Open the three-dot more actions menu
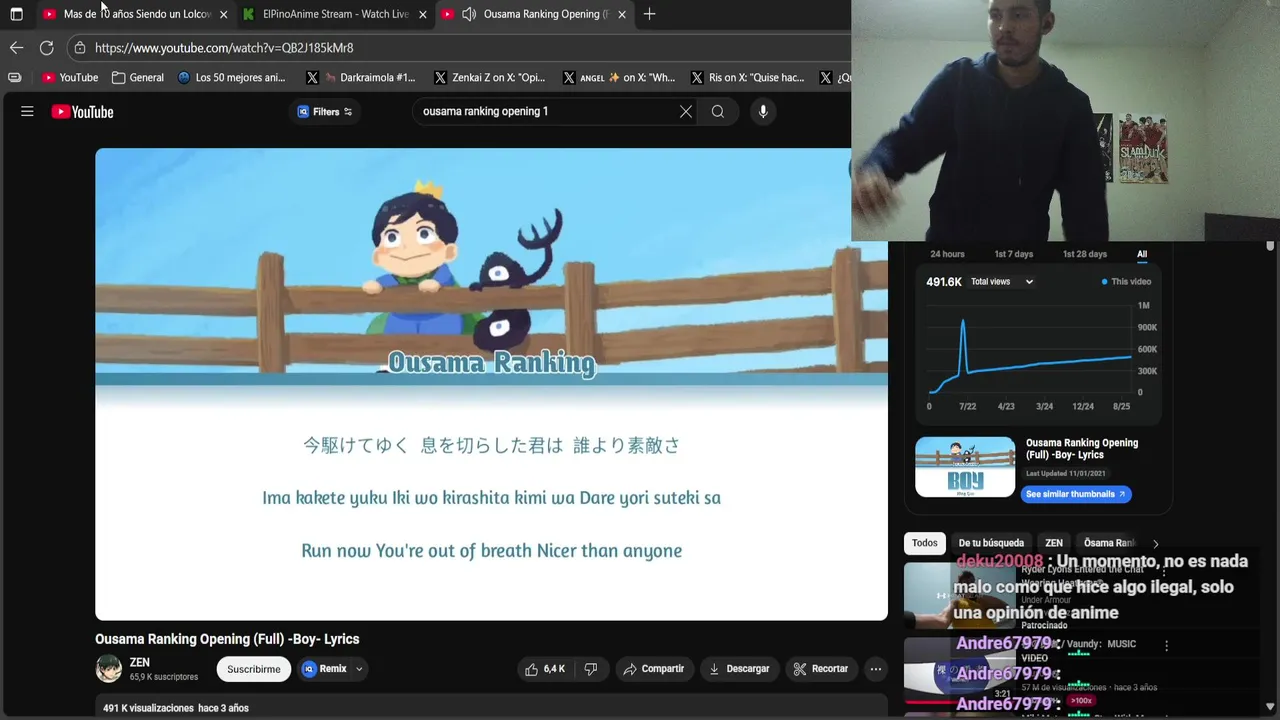The width and height of the screenshot is (1280, 720). [x=875, y=669]
